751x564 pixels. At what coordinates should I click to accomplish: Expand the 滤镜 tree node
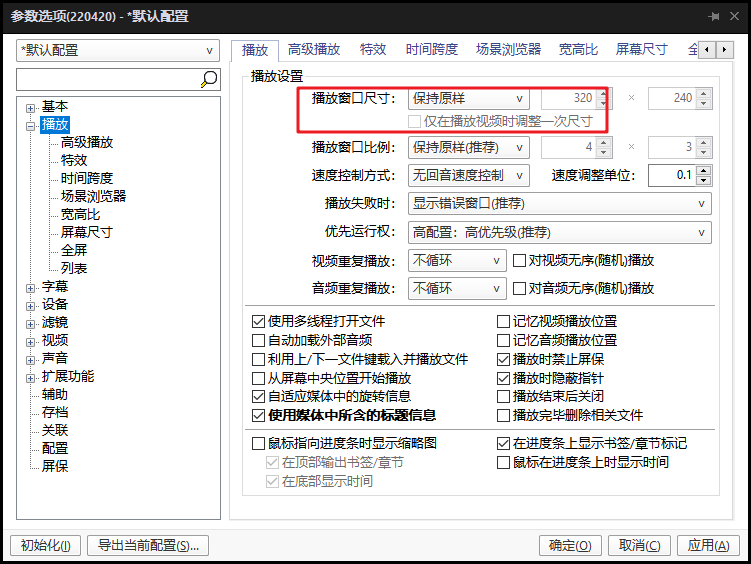coord(30,324)
